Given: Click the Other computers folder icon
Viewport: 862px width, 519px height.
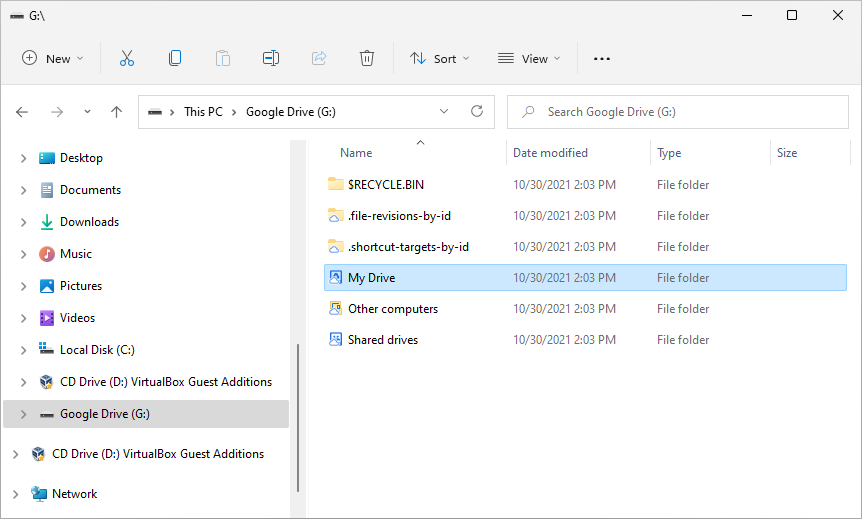Looking at the screenshot, I should [335, 308].
